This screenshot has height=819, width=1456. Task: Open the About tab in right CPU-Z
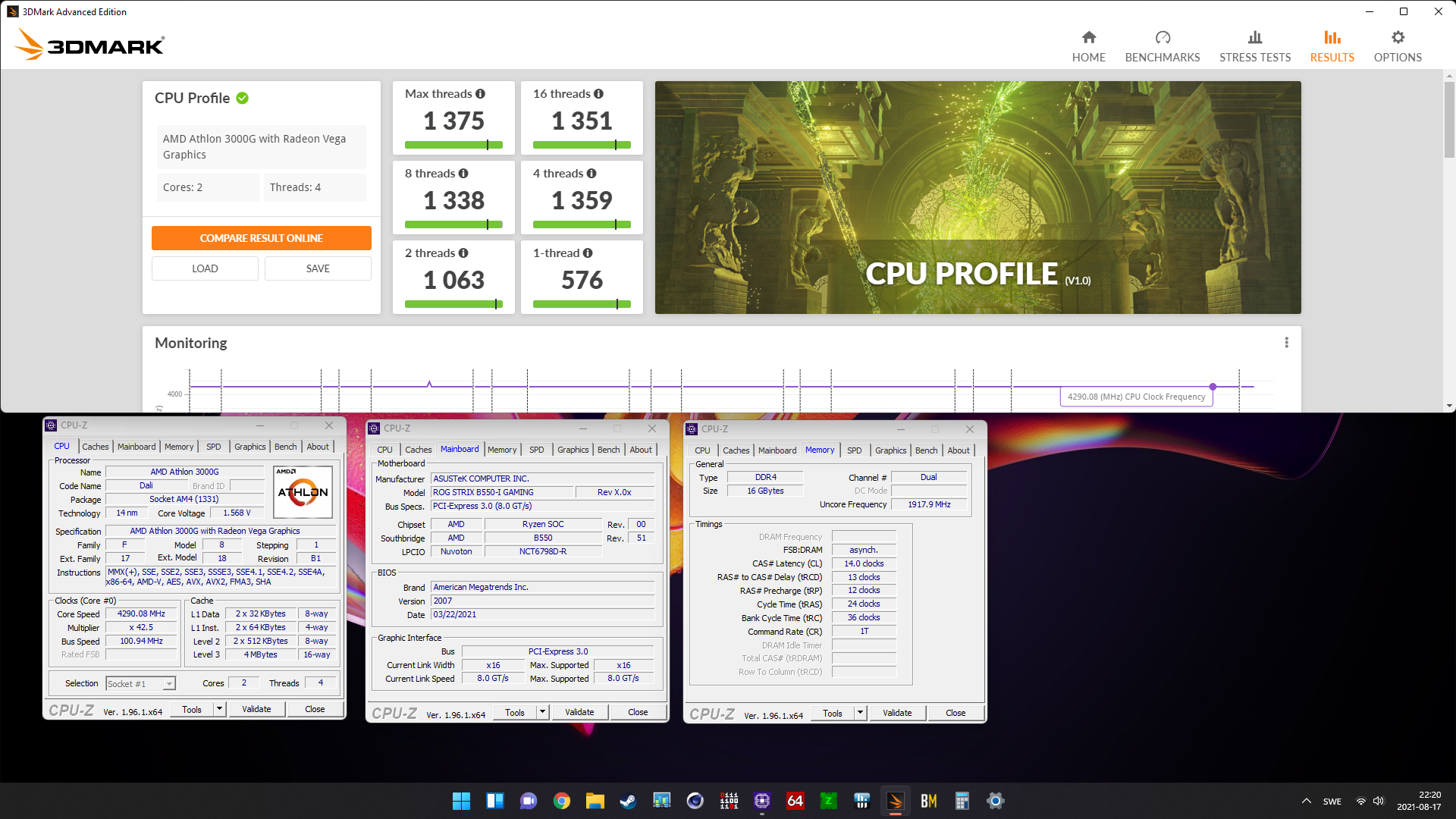(959, 450)
